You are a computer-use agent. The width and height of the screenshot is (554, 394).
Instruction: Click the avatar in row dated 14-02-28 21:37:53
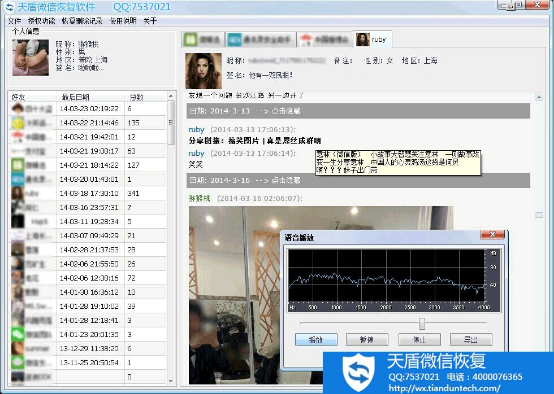coord(18,250)
